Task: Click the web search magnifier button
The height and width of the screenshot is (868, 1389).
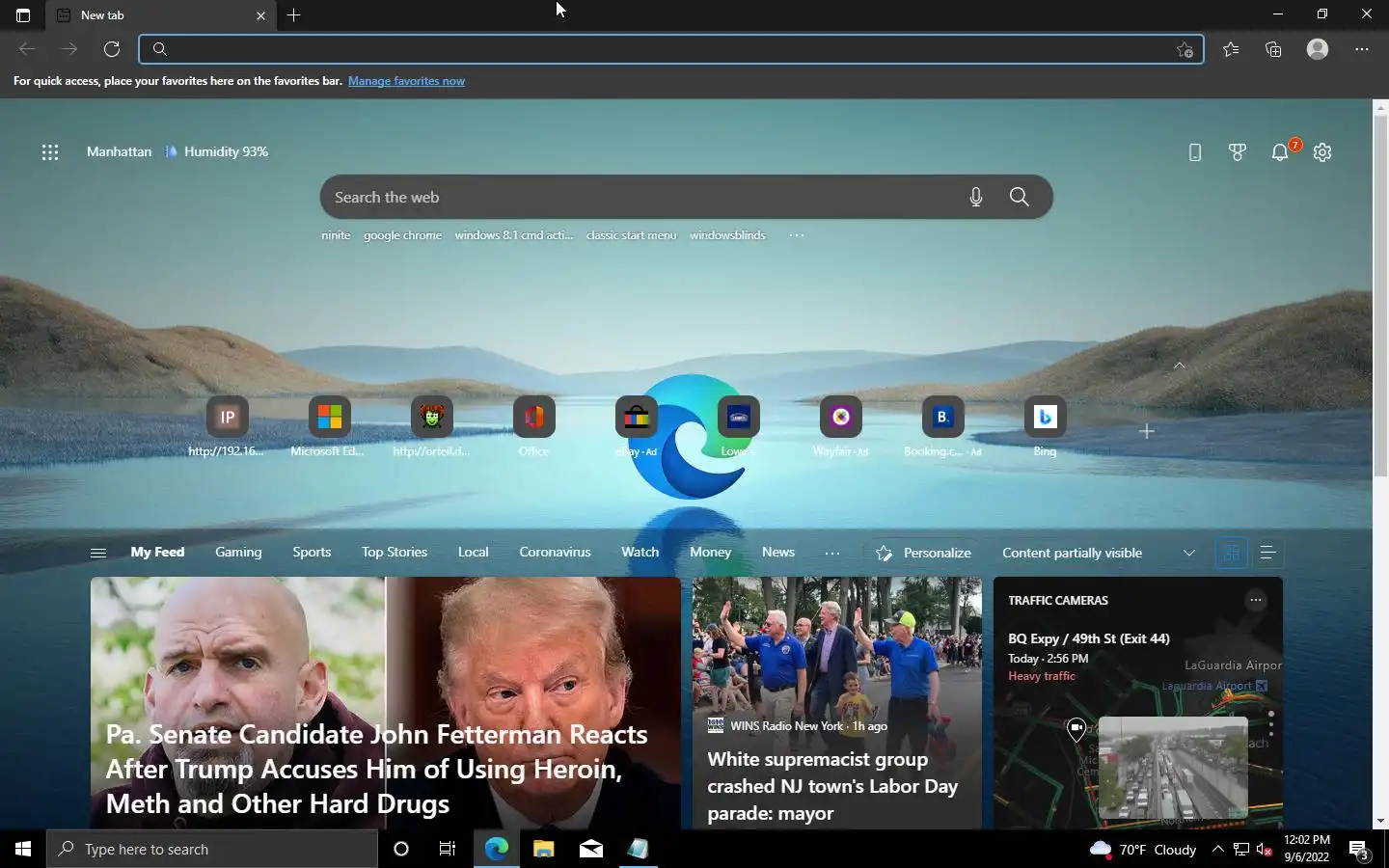Action: (x=1019, y=197)
